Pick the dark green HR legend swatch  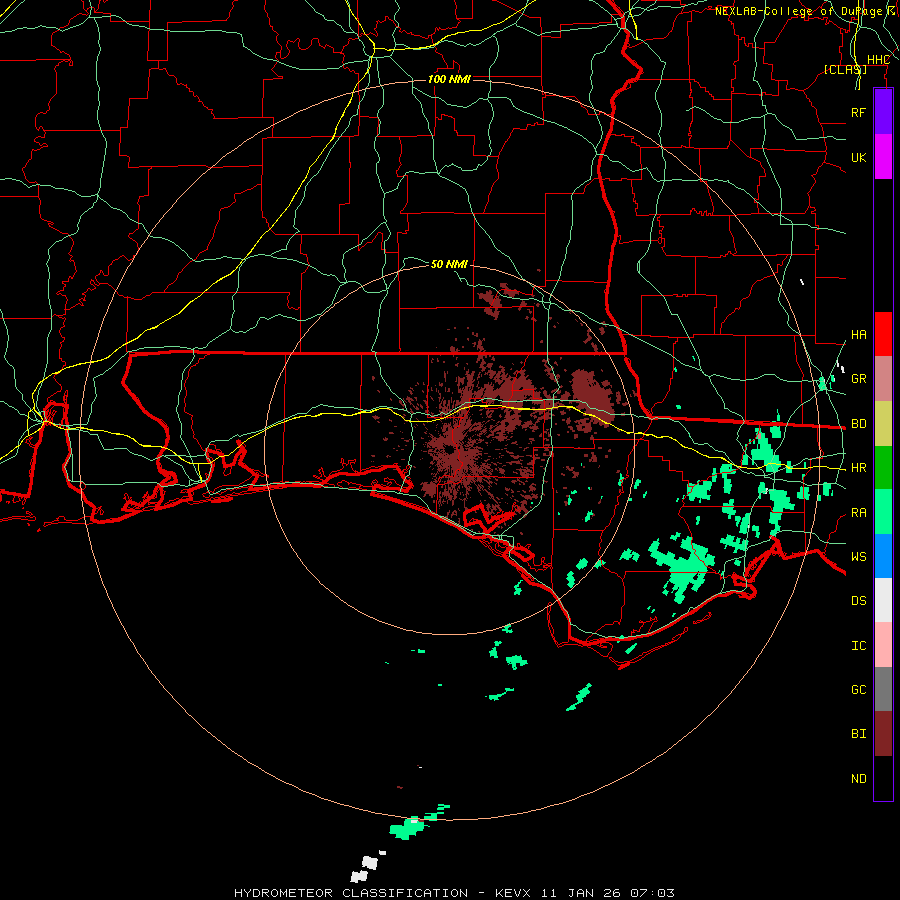pyautogui.click(x=883, y=467)
